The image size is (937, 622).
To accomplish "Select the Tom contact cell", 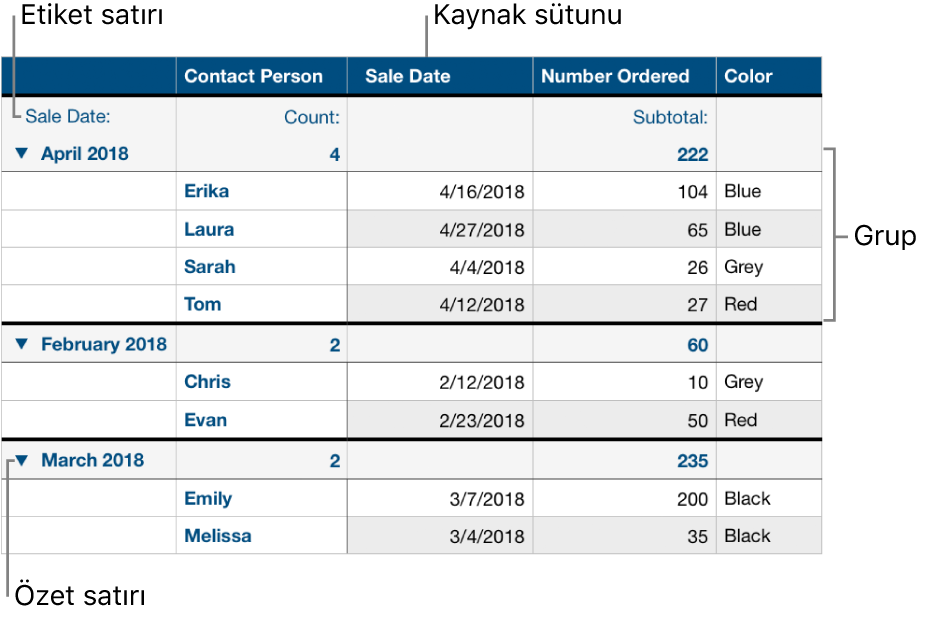I will [x=203, y=304].
